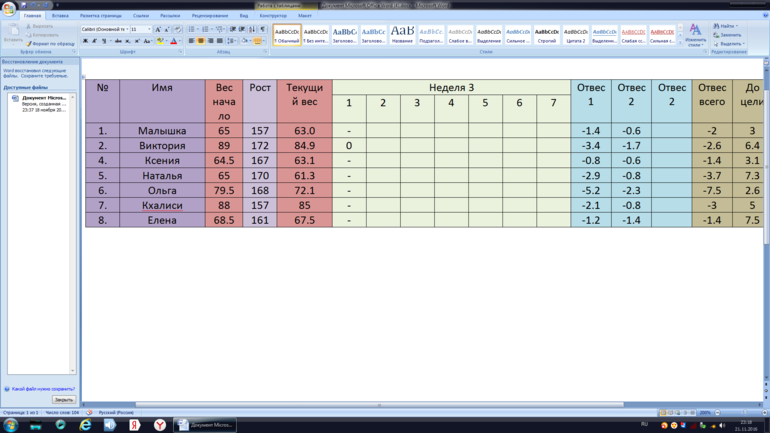This screenshot has width=770, height=433.
Task: Toggle bold formatting in the Font group
Action: pyautogui.click(x=86, y=41)
